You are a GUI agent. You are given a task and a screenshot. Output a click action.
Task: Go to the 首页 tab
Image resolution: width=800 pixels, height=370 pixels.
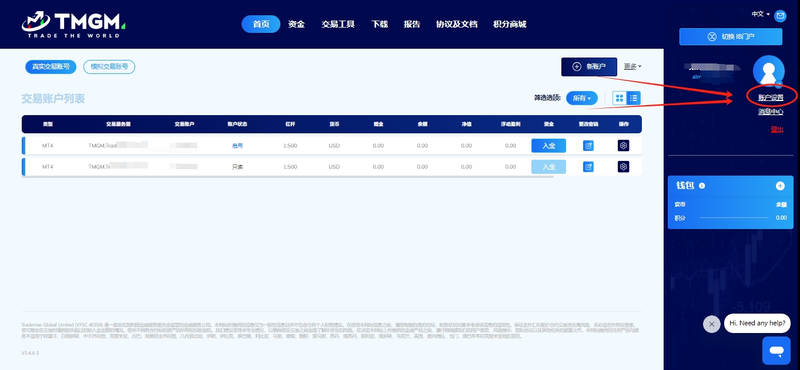[x=261, y=24]
